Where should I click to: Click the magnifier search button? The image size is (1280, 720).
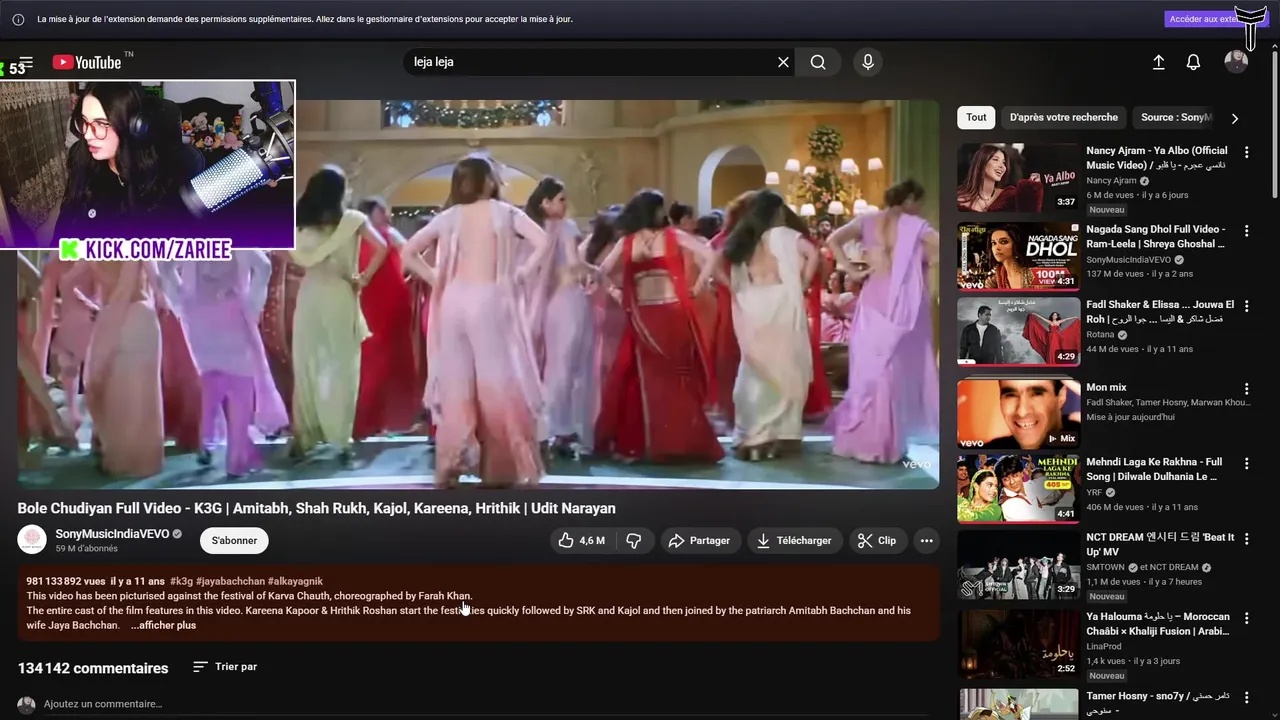point(818,62)
